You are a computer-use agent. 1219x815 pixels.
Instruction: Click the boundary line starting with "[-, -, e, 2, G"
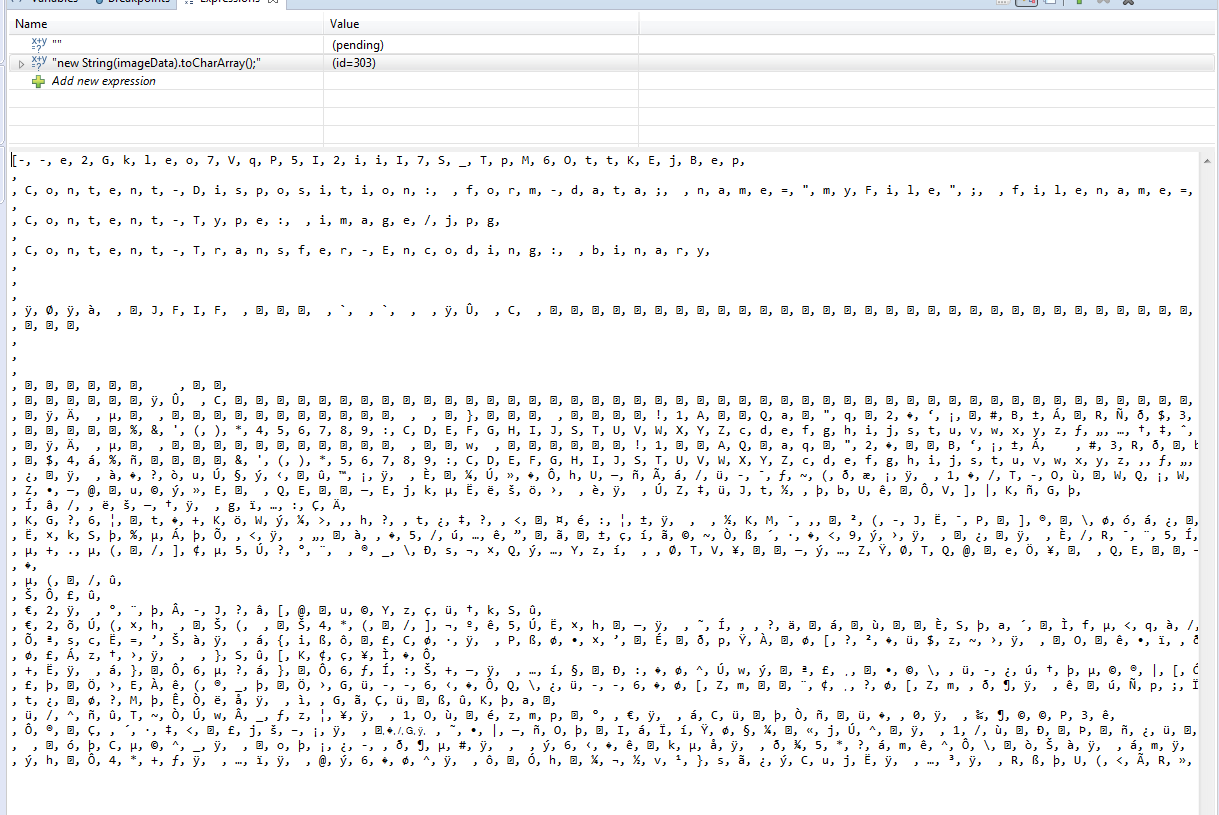pyautogui.click(x=378, y=160)
